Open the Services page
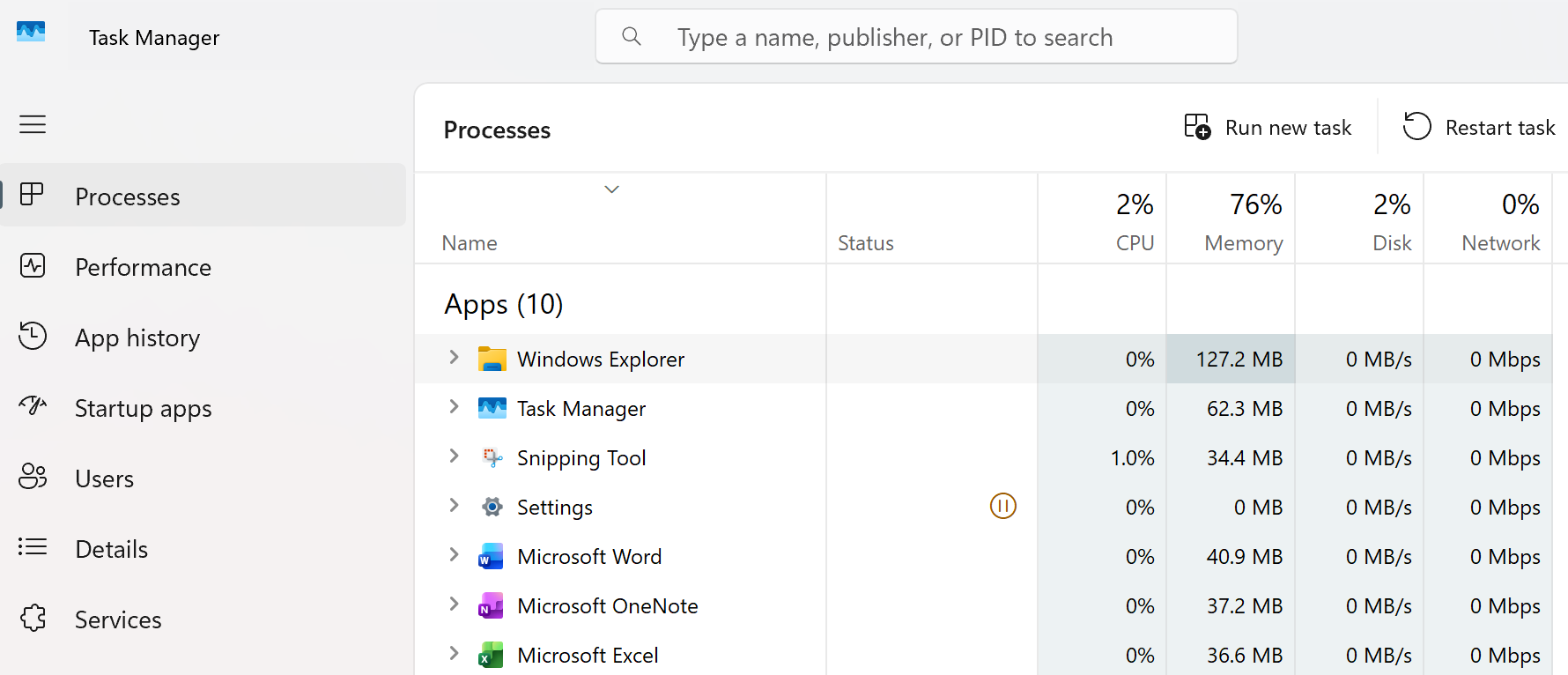The height and width of the screenshot is (675, 1568). coord(203,619)
